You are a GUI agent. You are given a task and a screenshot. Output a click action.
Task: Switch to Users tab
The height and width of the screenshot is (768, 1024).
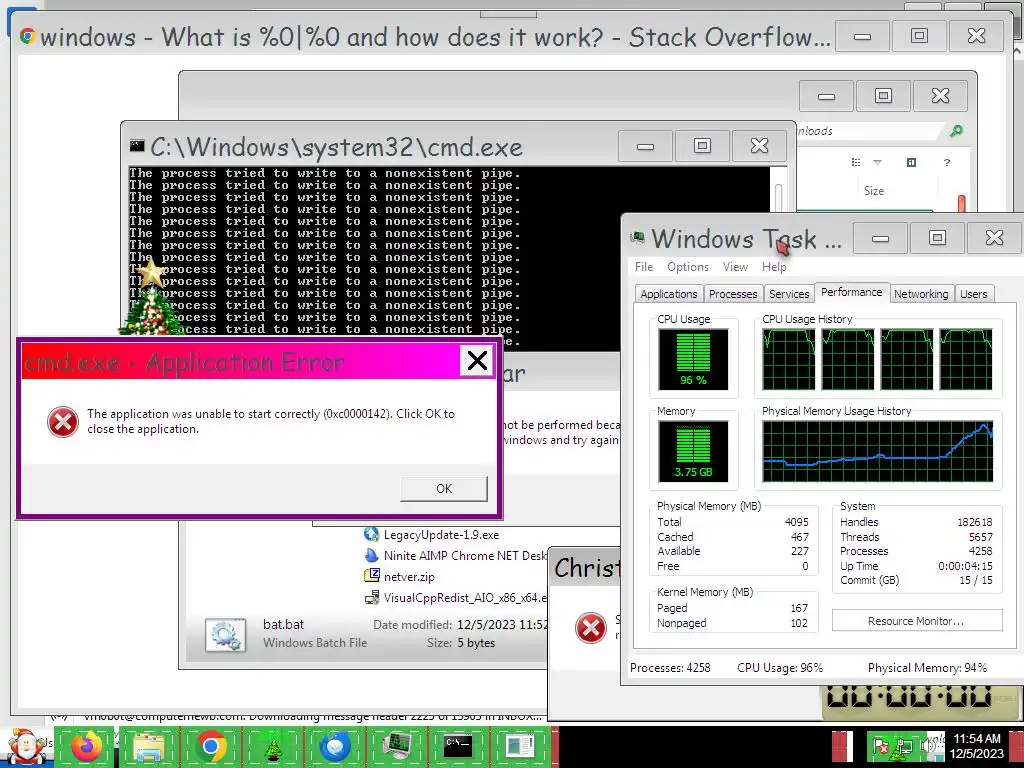pos(973,294)
